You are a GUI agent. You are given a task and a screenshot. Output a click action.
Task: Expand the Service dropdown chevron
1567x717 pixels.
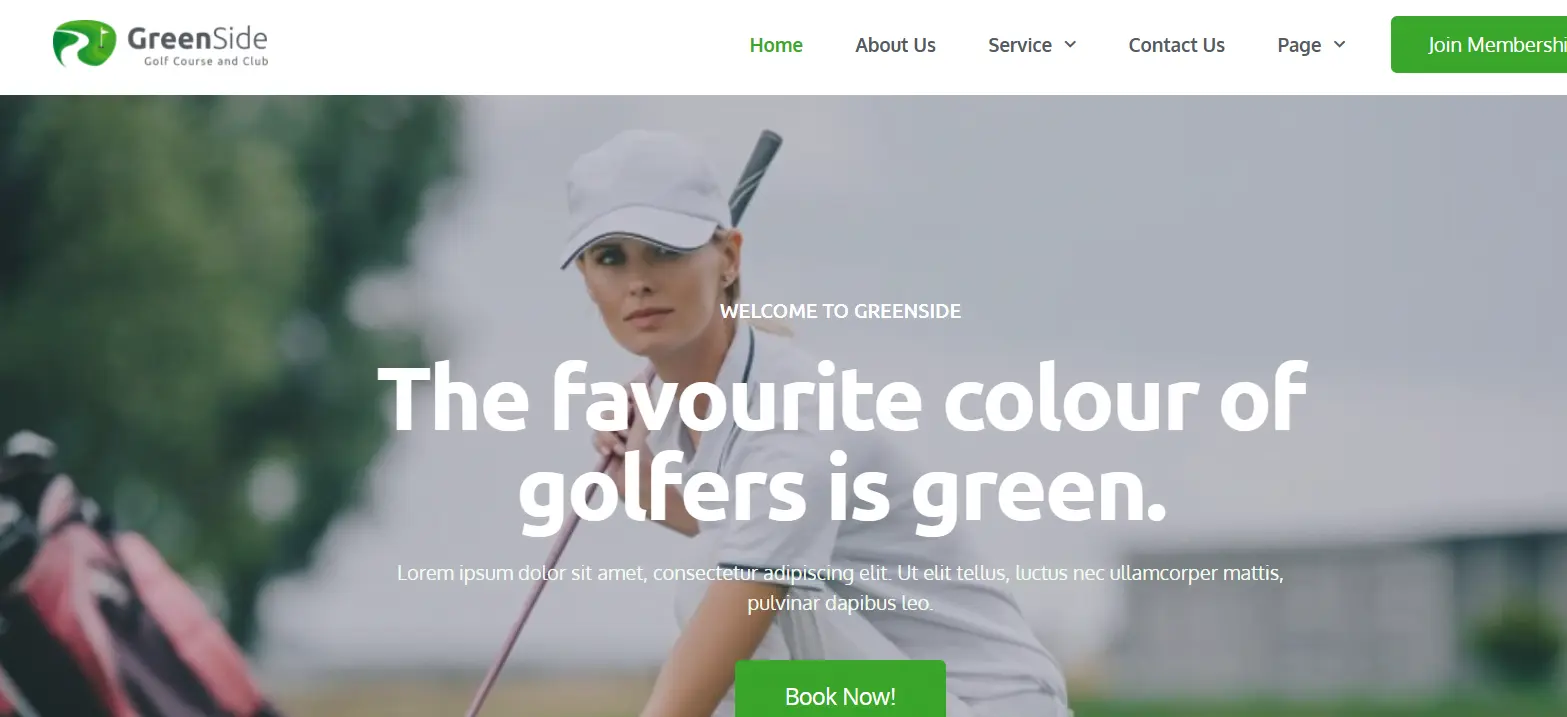(x=1070, y=45)
